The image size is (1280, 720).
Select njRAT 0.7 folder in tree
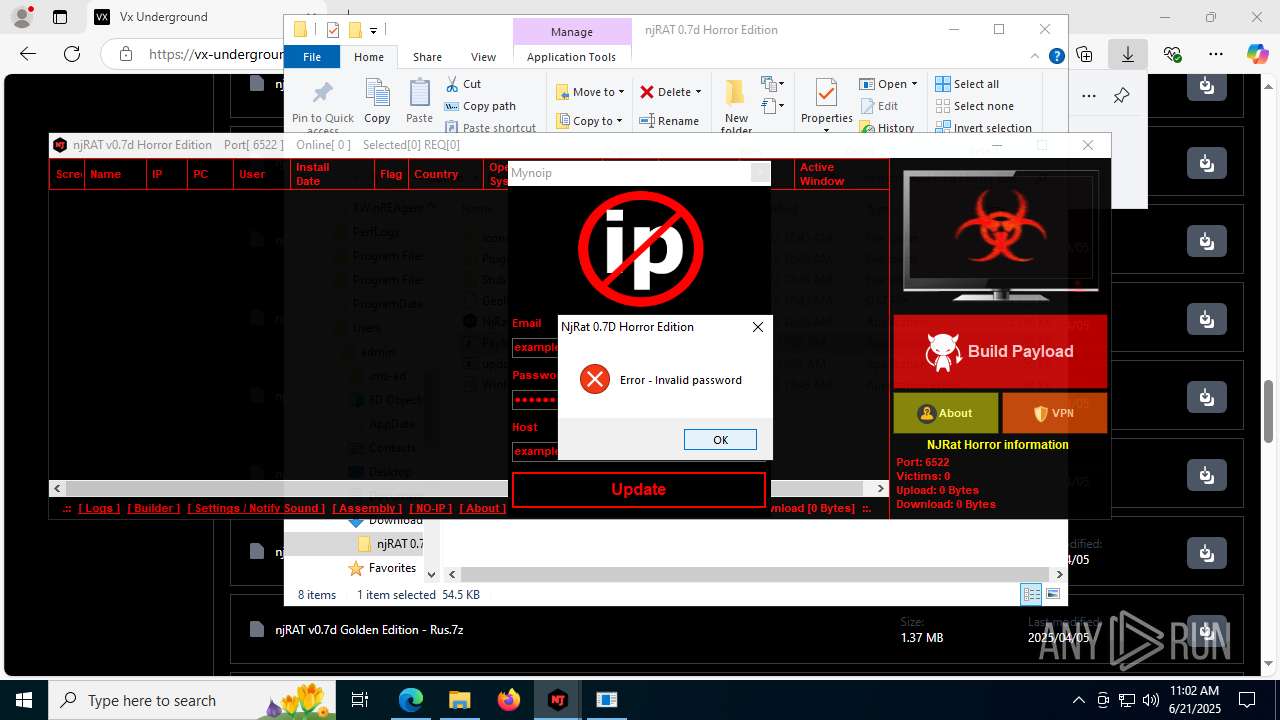coord(390,544)
